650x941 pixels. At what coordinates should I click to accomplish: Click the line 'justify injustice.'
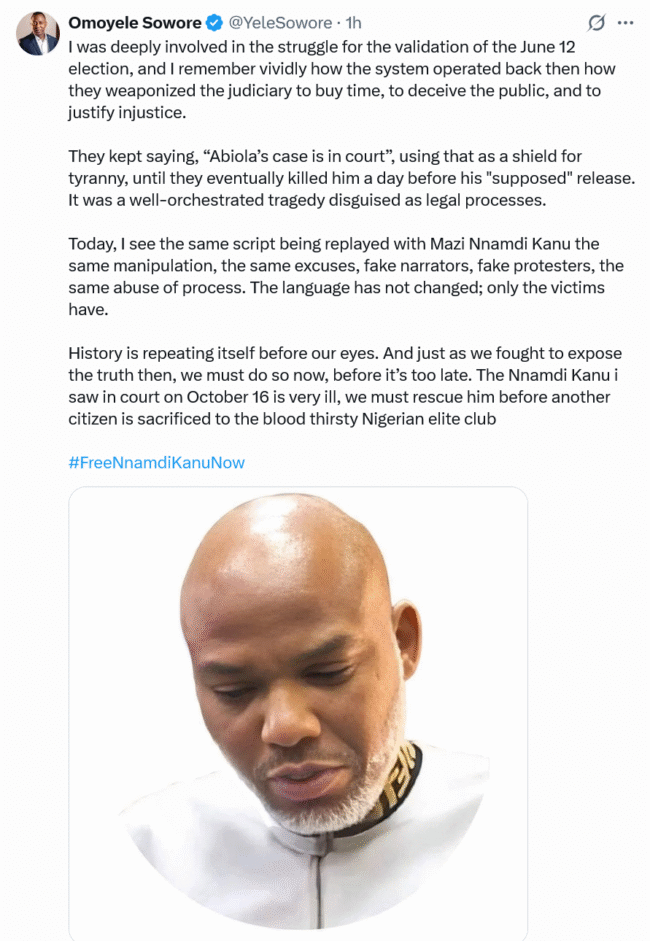coord(127,113)
